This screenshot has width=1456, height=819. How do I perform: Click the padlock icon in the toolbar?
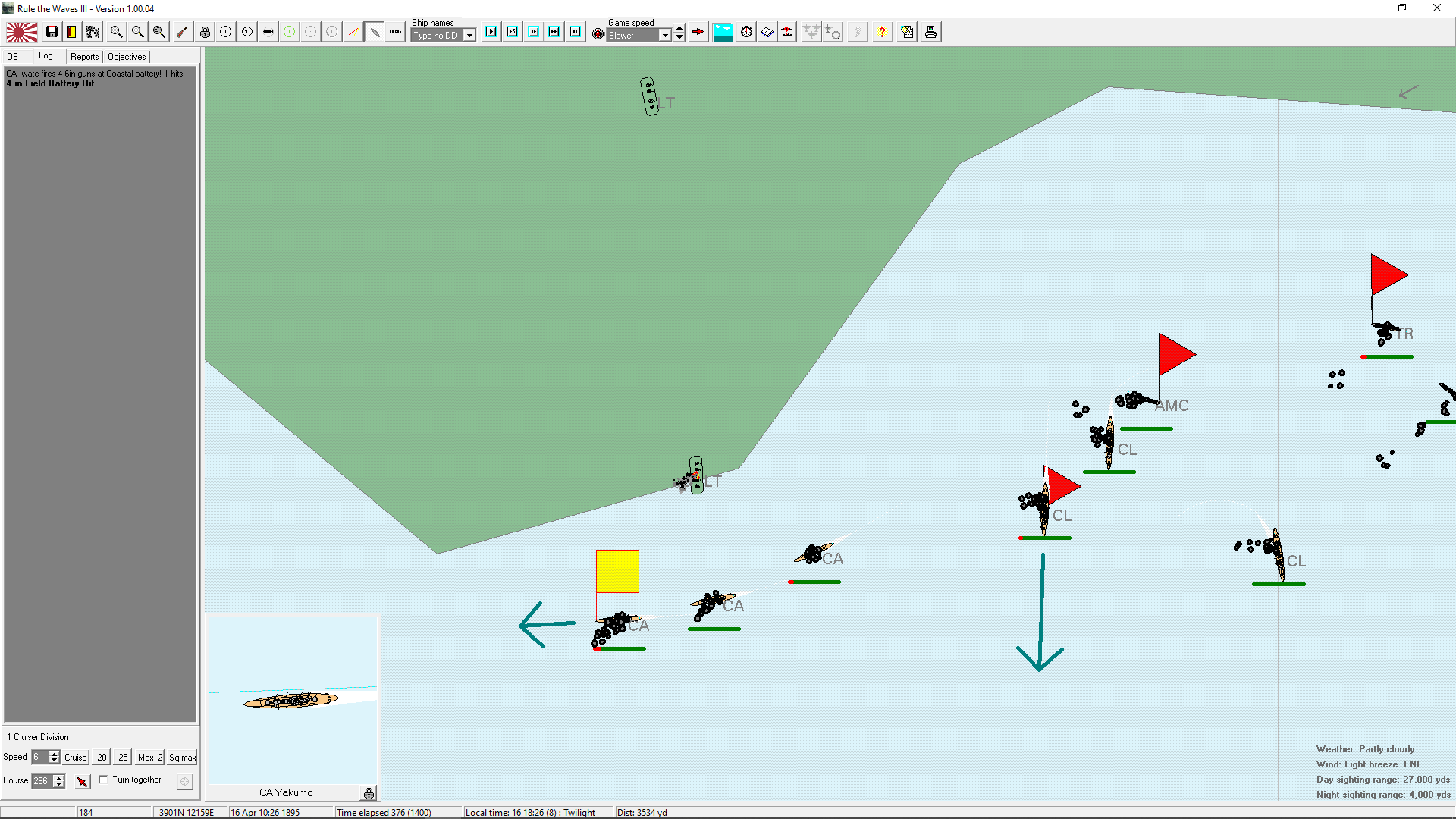pos(205,32)
